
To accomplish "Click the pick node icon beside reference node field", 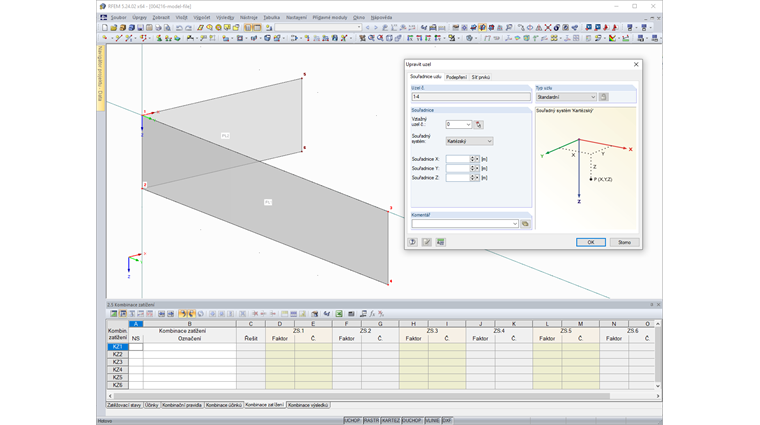I will (479, 125).
